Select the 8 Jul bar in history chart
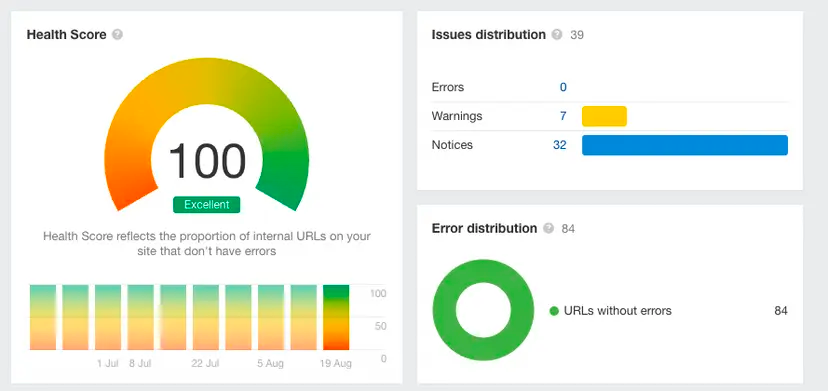This screenshot has height=391, width=828. [140, 318]
